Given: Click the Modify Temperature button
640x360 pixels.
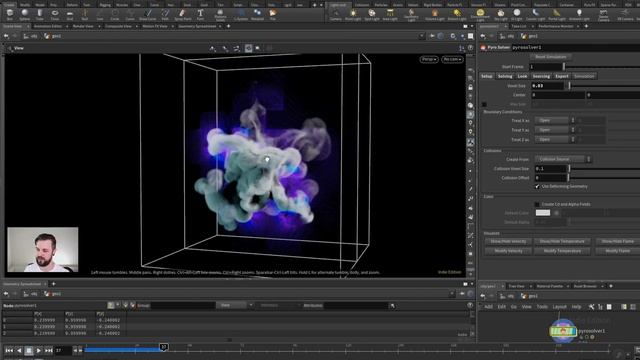Looking at the screenshot, I should point(562,251).
